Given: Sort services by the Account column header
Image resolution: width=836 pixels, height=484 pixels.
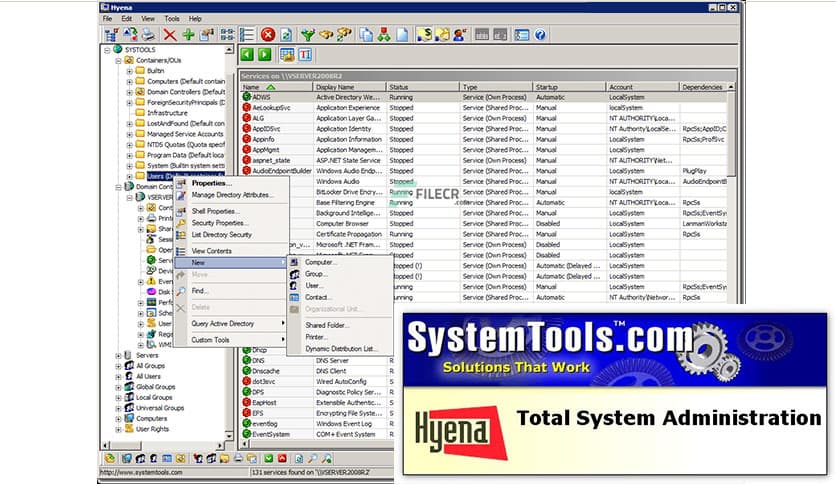Looking at the screenshot, I should (643, 87).
